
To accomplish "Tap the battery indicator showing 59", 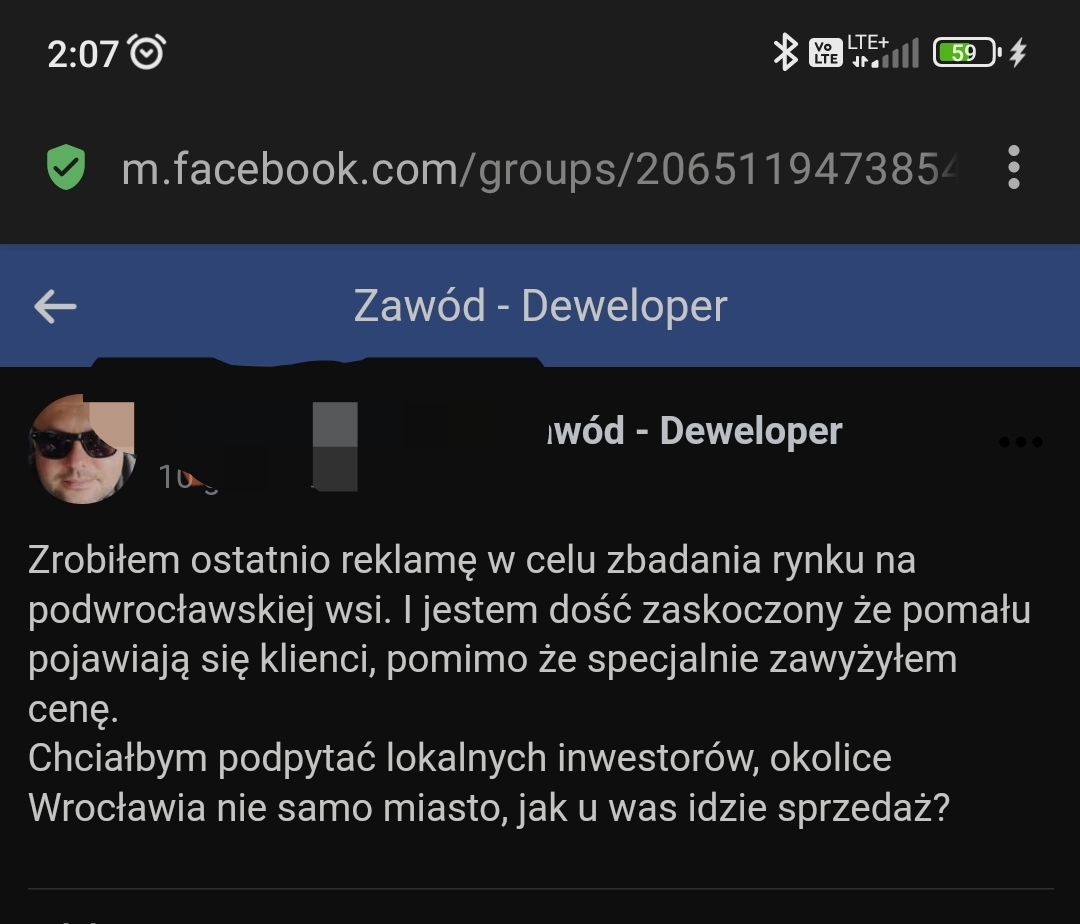I will point(966,52).
